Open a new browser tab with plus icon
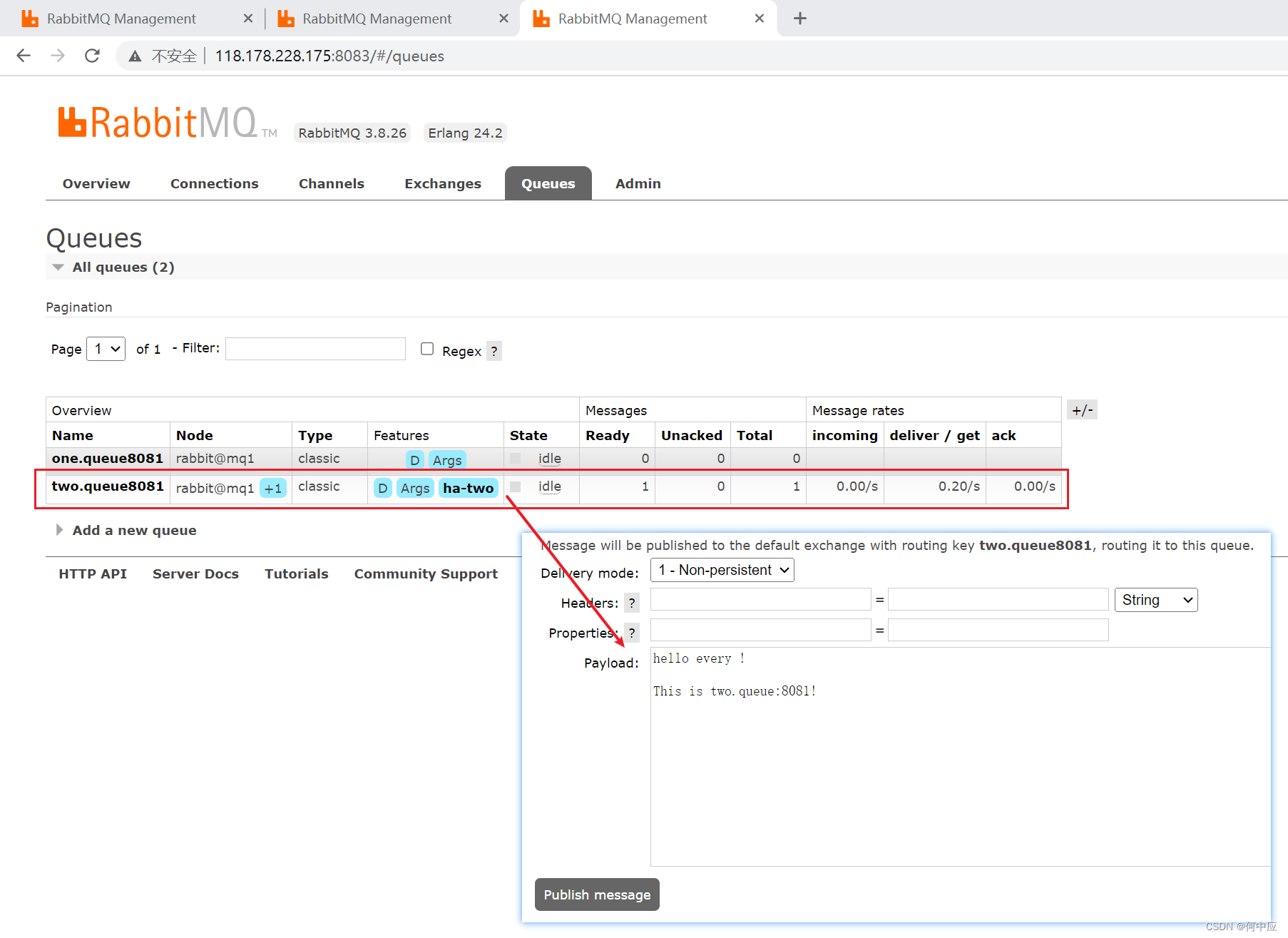Viewport: 1288px width, 938px height. point(800,19)
